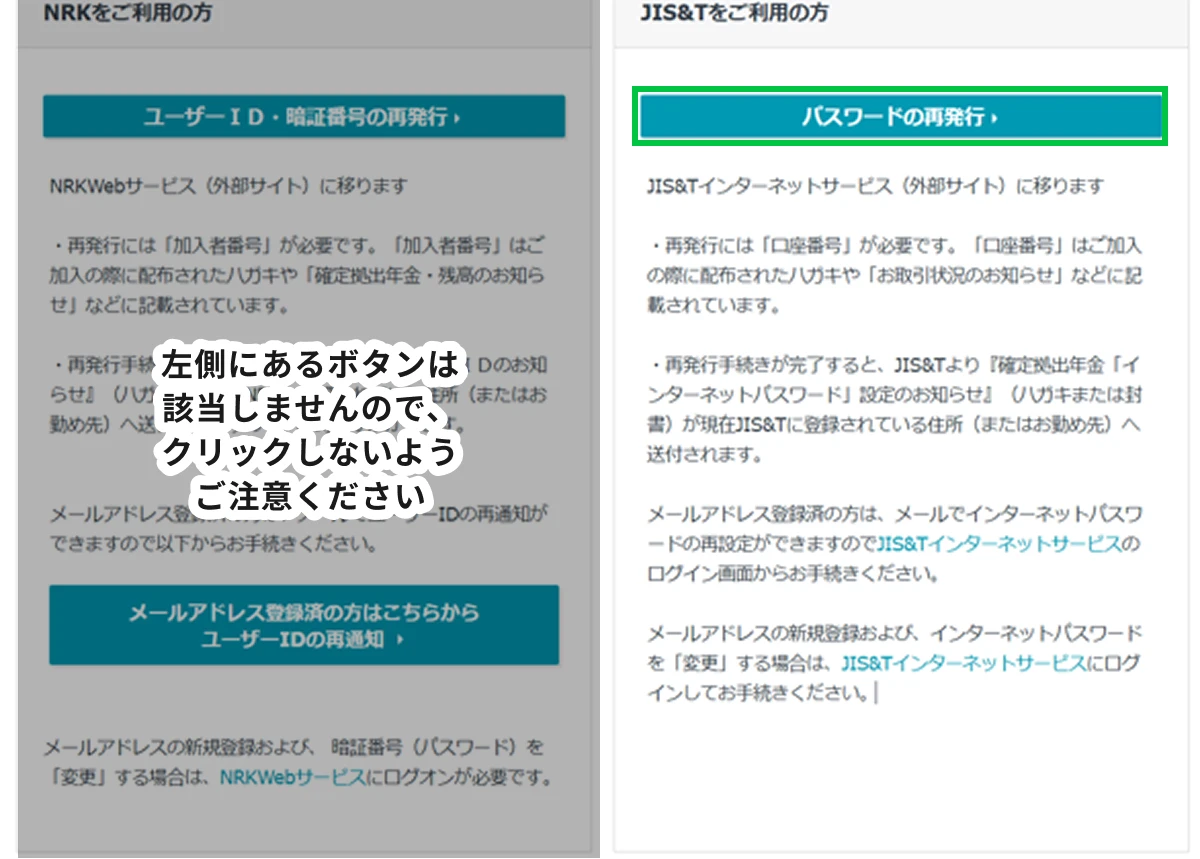
Task: Click the 「加入者番号」が必要です paragraph
Action: (x=297, y=275)
